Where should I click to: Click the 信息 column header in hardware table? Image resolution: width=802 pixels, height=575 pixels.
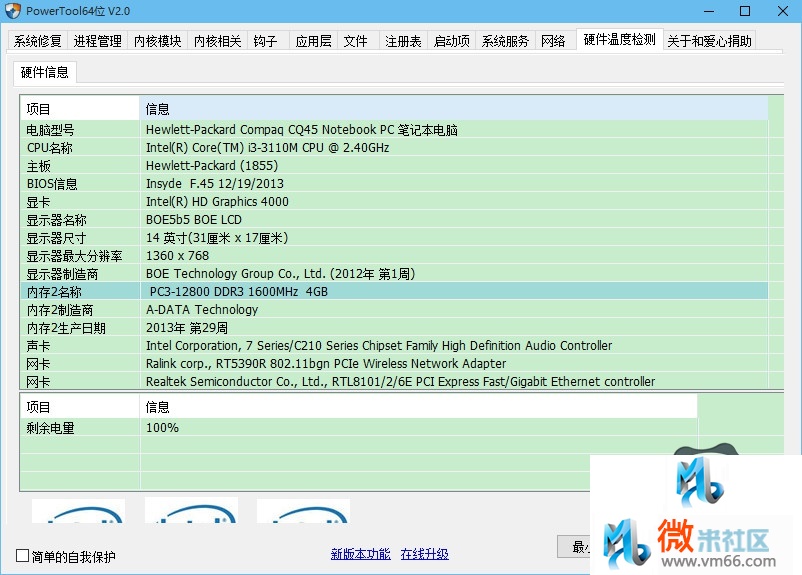[454, 108]
